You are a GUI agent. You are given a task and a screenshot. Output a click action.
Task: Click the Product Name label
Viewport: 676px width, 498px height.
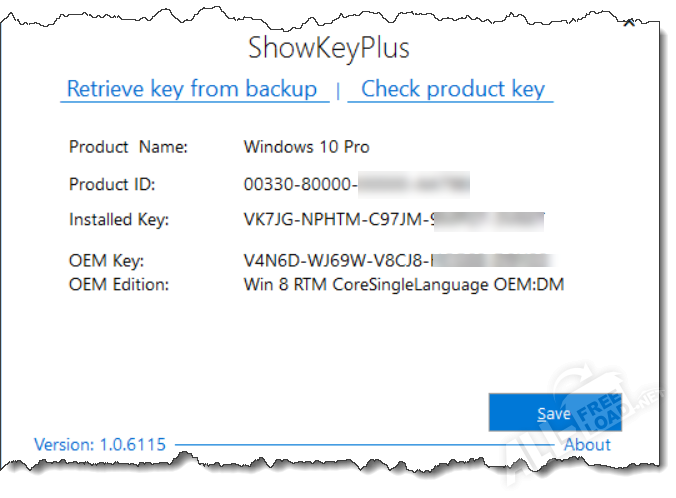(x=128, y=147)
